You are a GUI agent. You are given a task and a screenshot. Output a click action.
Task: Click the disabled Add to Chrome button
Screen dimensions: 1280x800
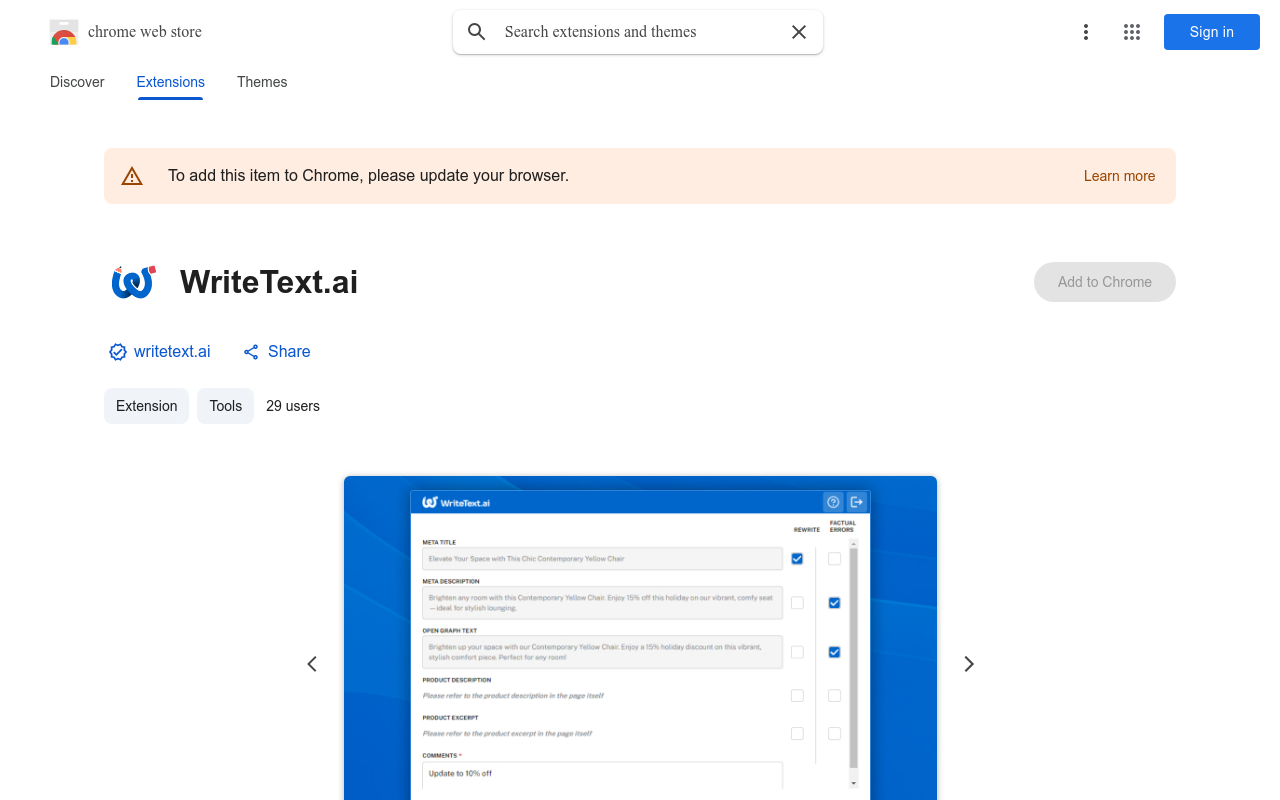click(x=1105, y=282)
